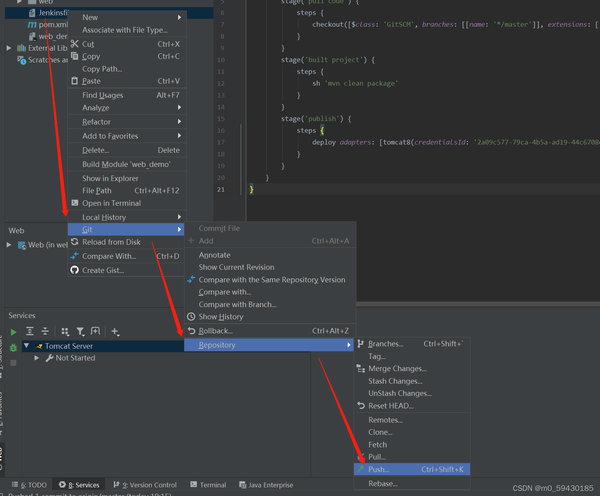600x496 pixels.
Task: Click the Collapse All icon in Services toolbar
Action: 45,331
